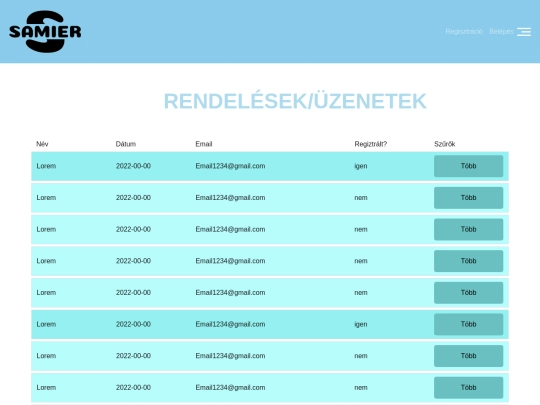Open the hamburger menu icon

point(524,32)
